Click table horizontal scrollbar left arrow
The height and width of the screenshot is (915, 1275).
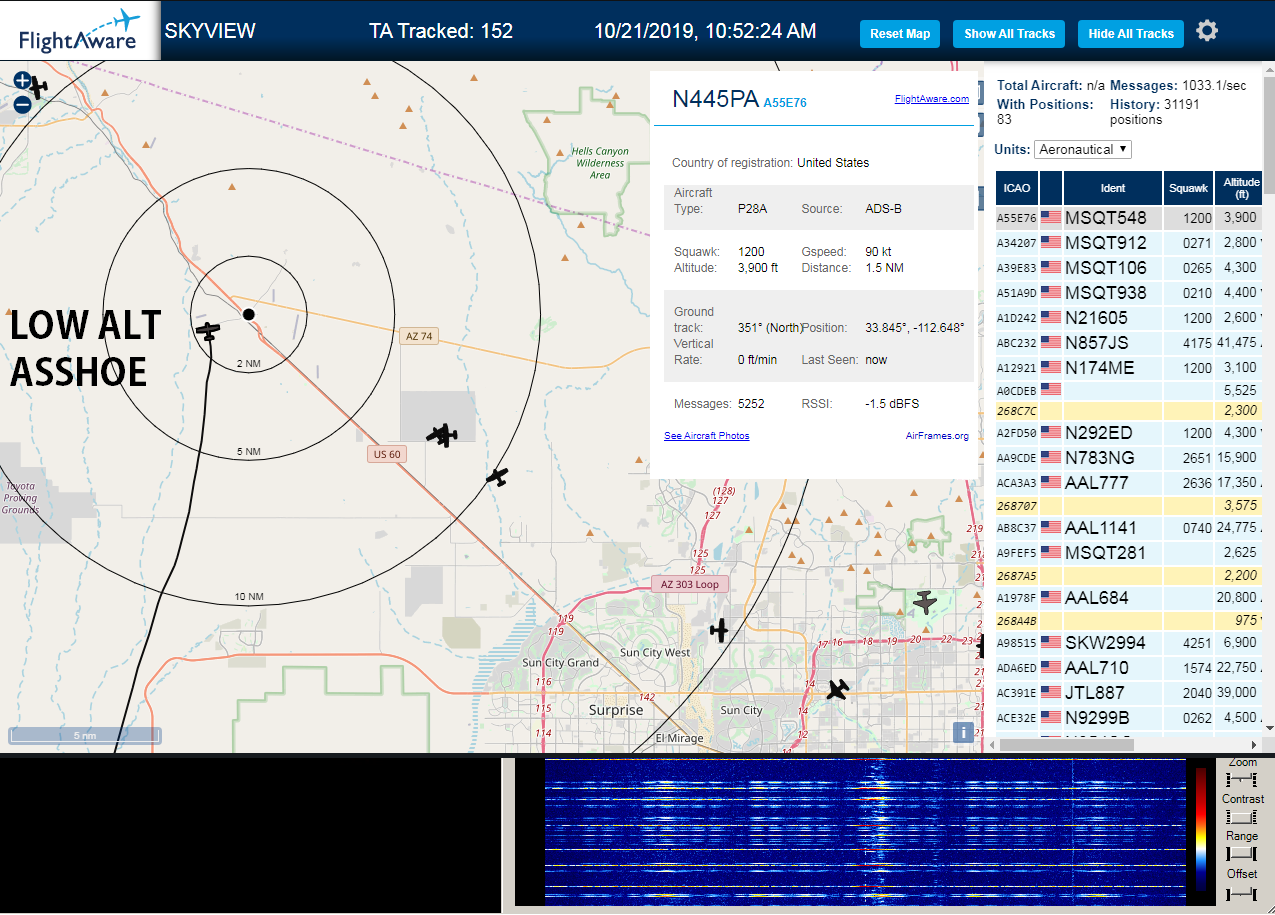click(x=992, y=744)
